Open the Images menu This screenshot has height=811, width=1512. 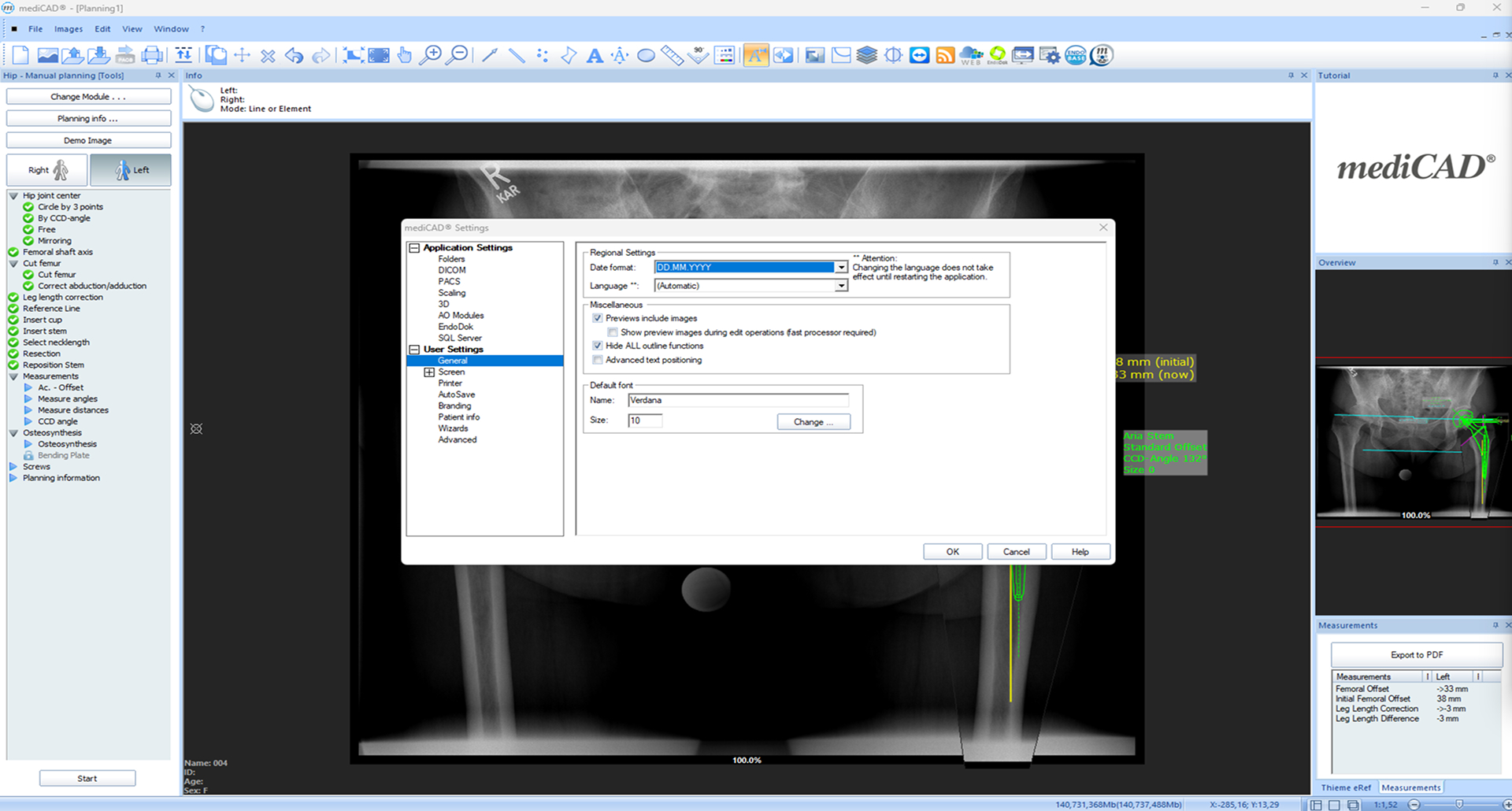[69, 29]
